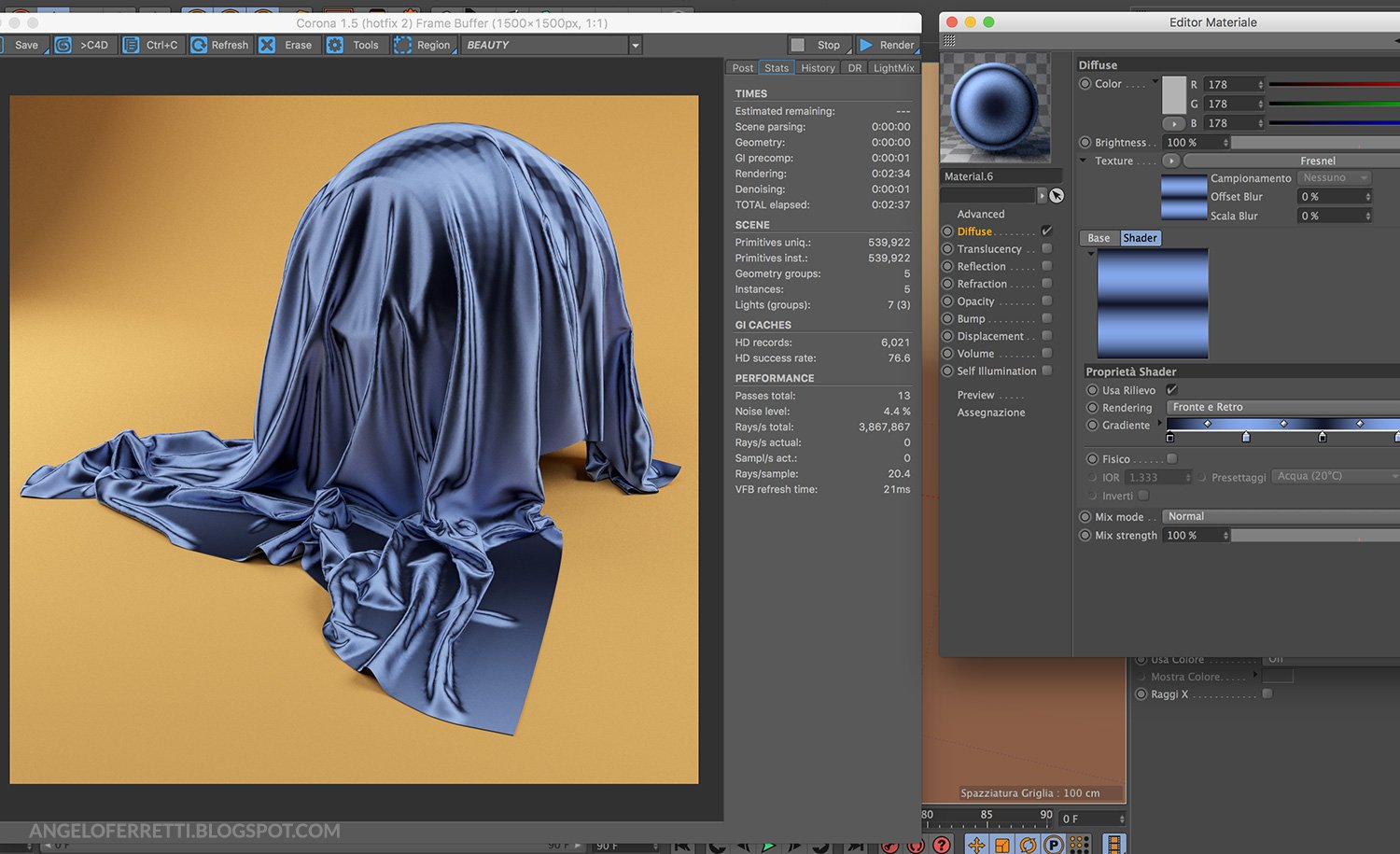Viewport: 1400px width, 854px height.
Task: Click the Ctrl+C copy icon
Action: pyautogui.click(x=132, y=45)
